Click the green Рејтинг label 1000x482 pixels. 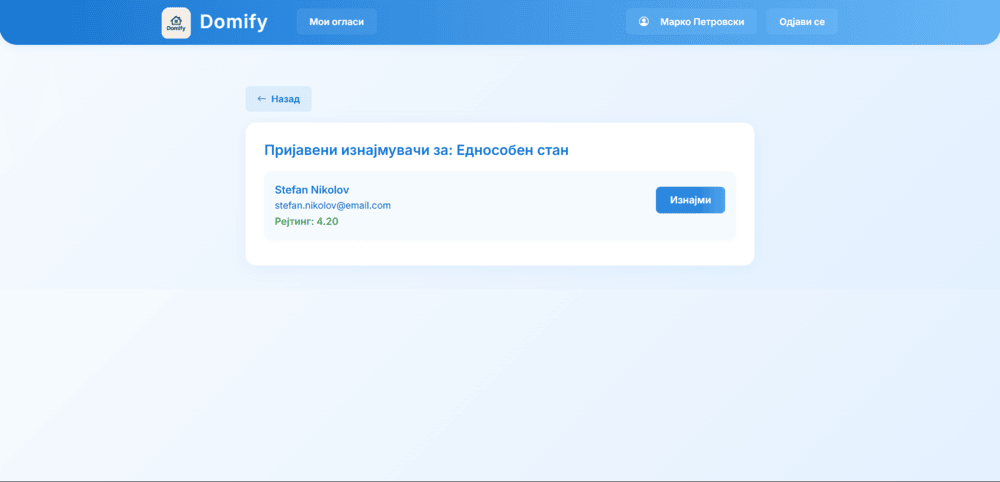coord(294,222)
